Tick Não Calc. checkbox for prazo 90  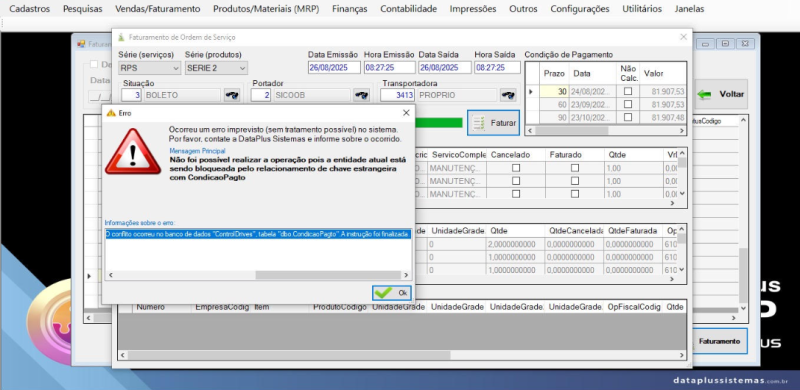coord(628,117)
